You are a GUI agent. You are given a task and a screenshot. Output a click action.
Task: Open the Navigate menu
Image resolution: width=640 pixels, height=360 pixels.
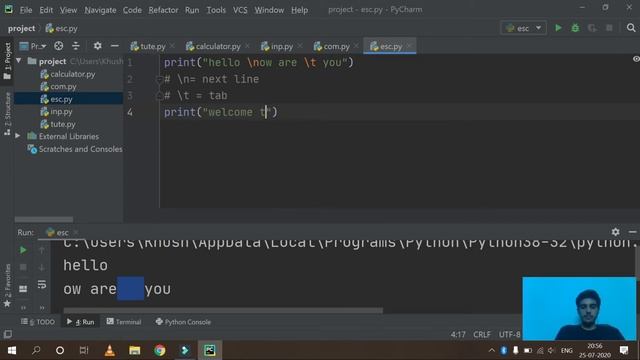tap(100, 10)
